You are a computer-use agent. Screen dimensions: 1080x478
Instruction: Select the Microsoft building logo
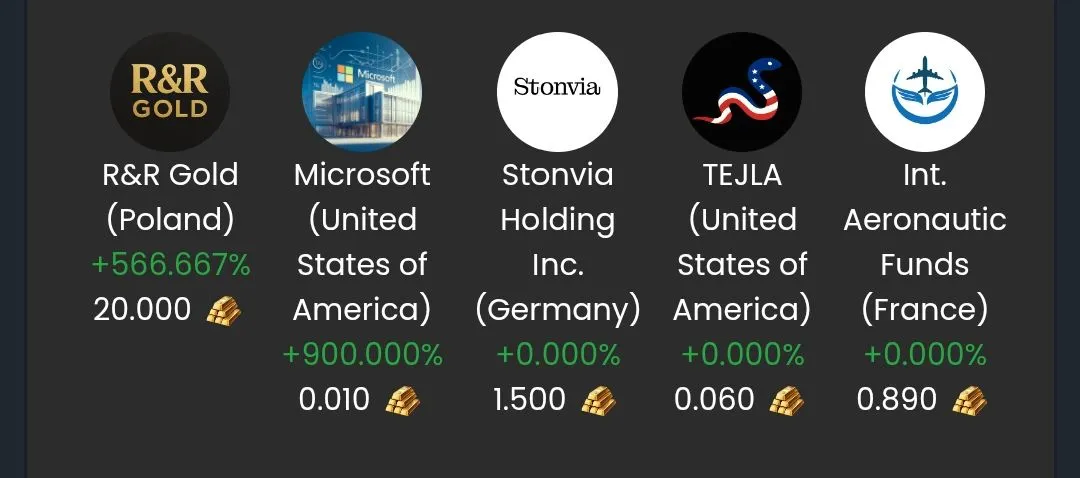click(x=362, y=92)
